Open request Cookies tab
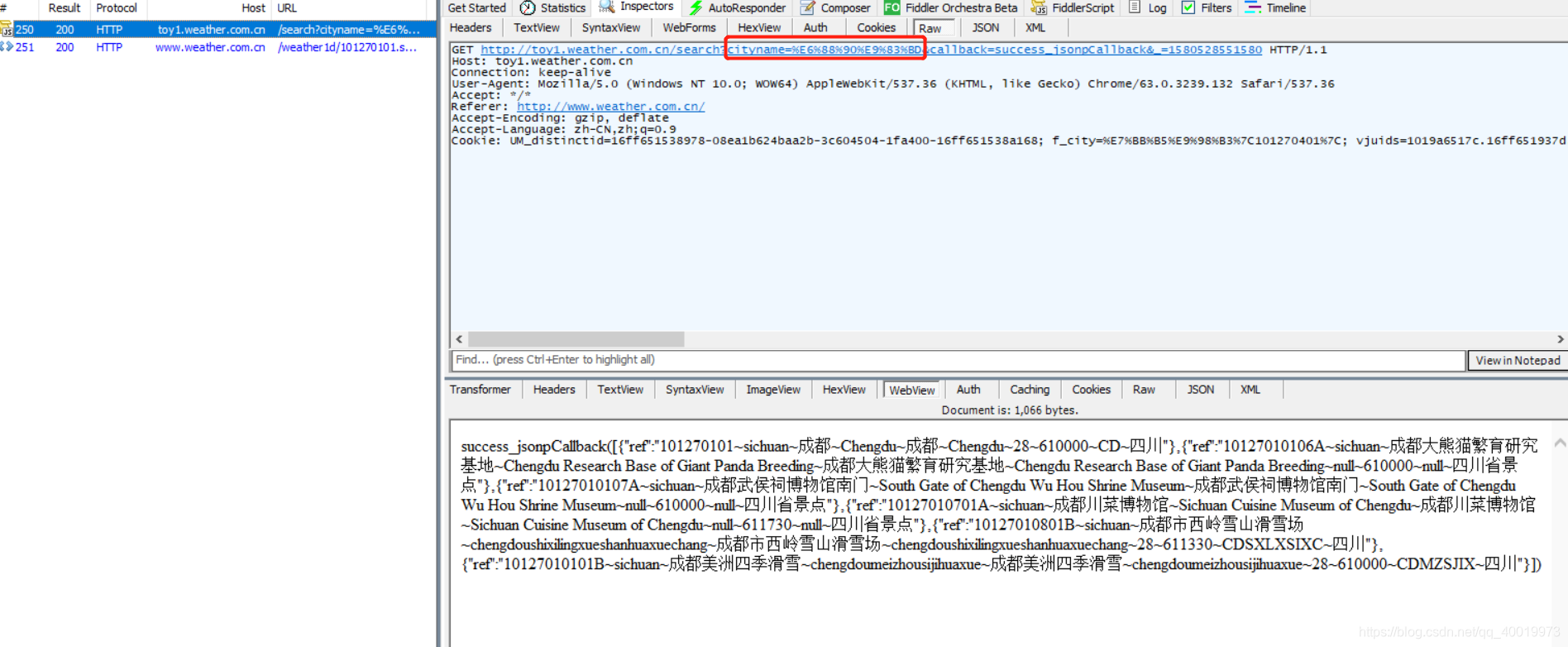Screen dimensions: 1568x647 point(877,27)
